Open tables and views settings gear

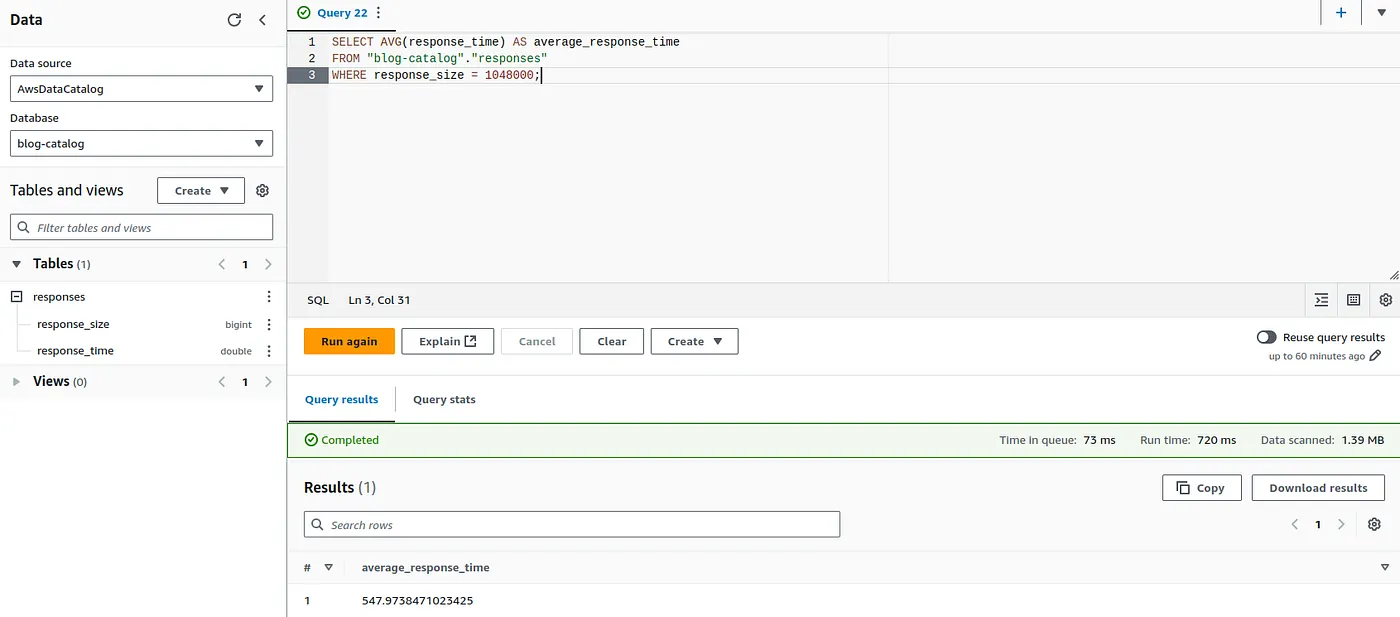pyautogui.click(x=263, y=191)
